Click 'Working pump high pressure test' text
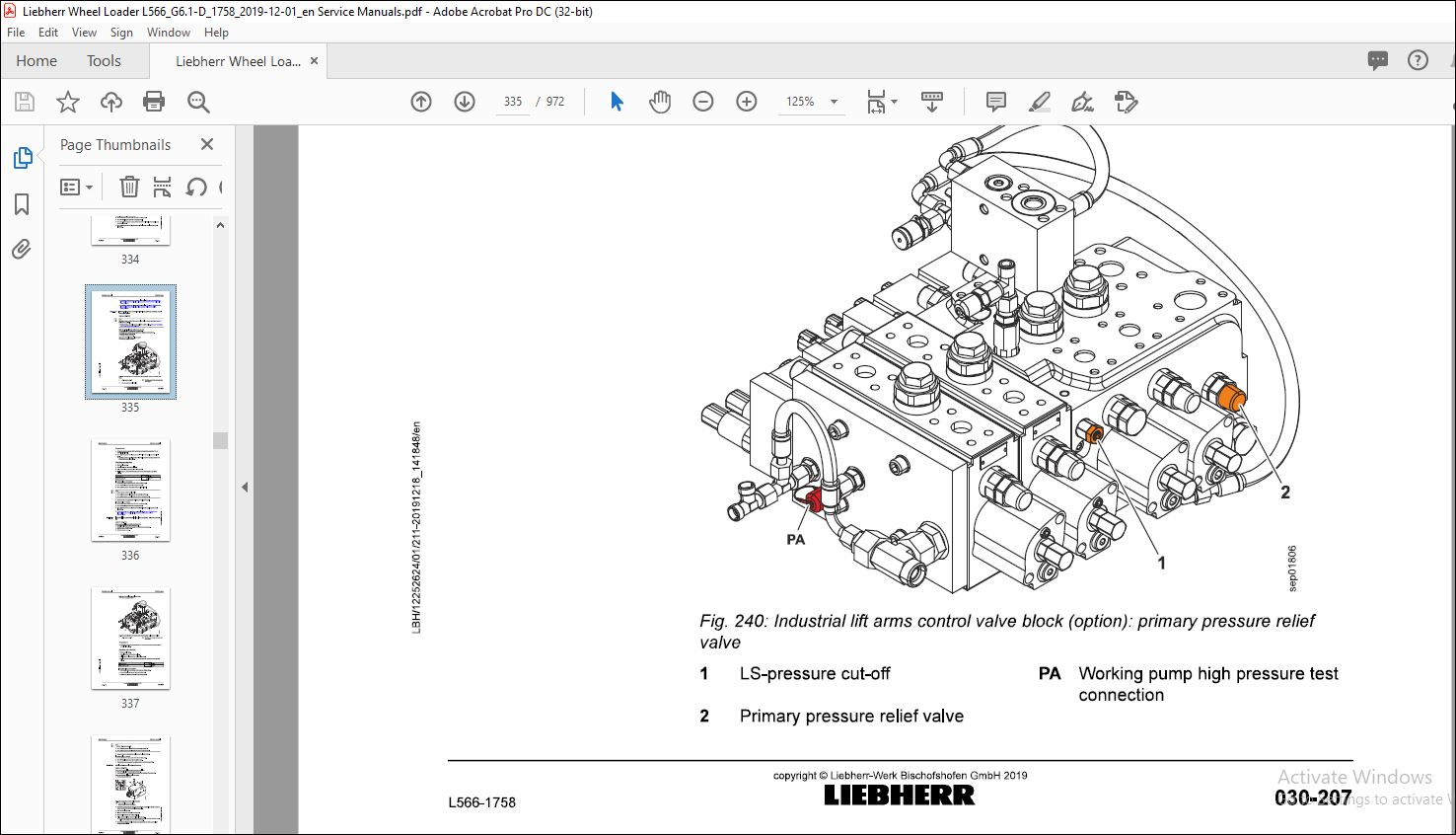 (1208, 674)
